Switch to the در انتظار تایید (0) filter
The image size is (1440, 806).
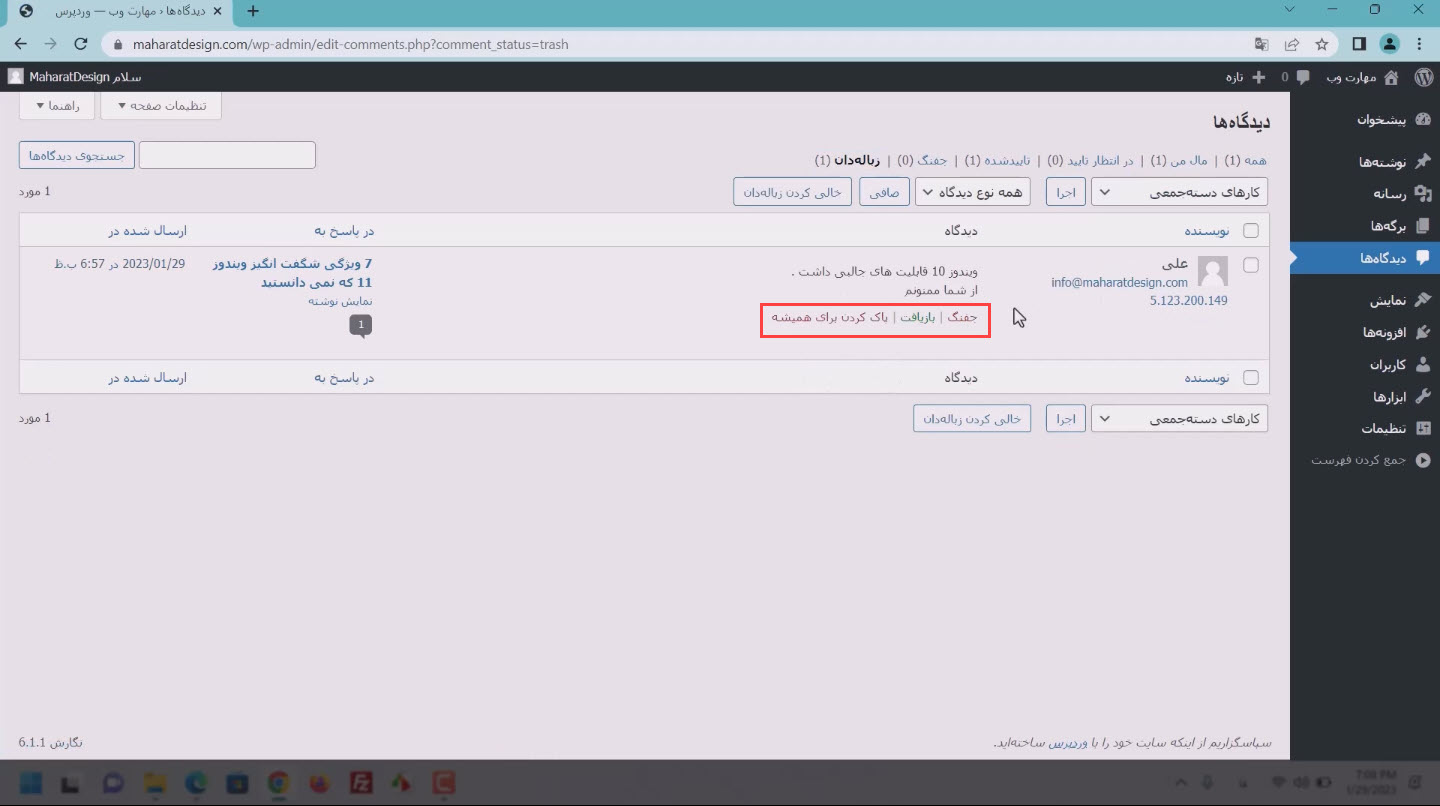[x=1090, y=160]
